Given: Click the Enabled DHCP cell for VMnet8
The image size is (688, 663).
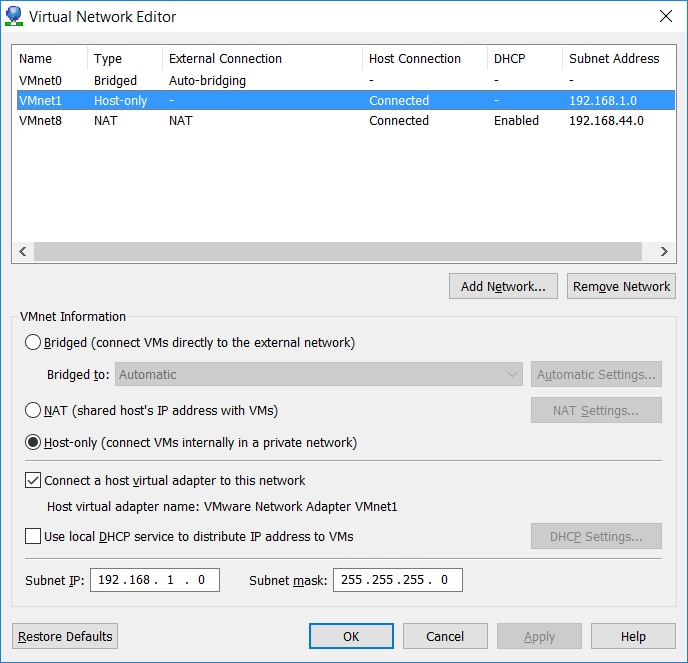Looking at the screenshot, I should pos(516,121).
